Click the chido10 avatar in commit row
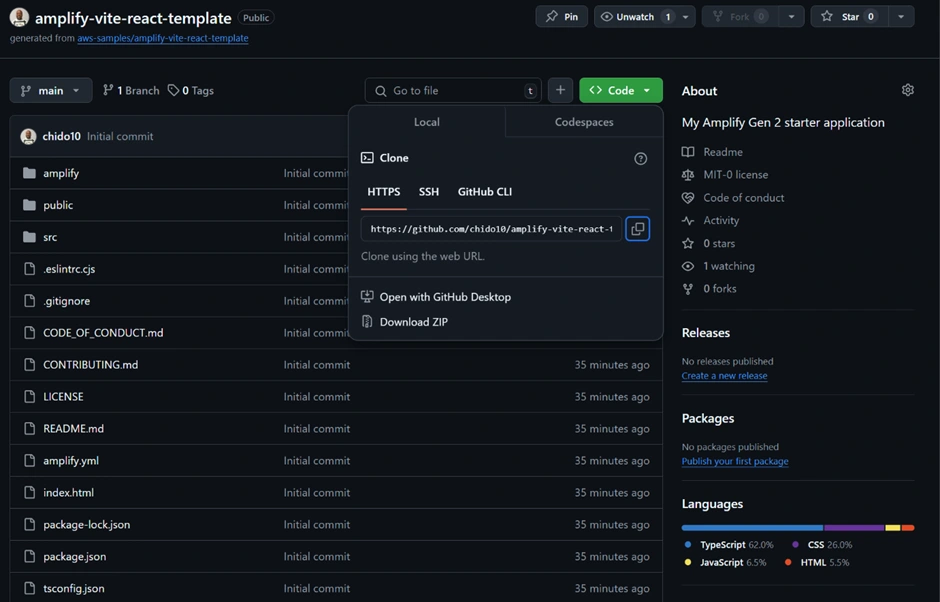Image resolution: width=940 pixels, height=602 pixels. pyautogui.click(x=28, y=136)
